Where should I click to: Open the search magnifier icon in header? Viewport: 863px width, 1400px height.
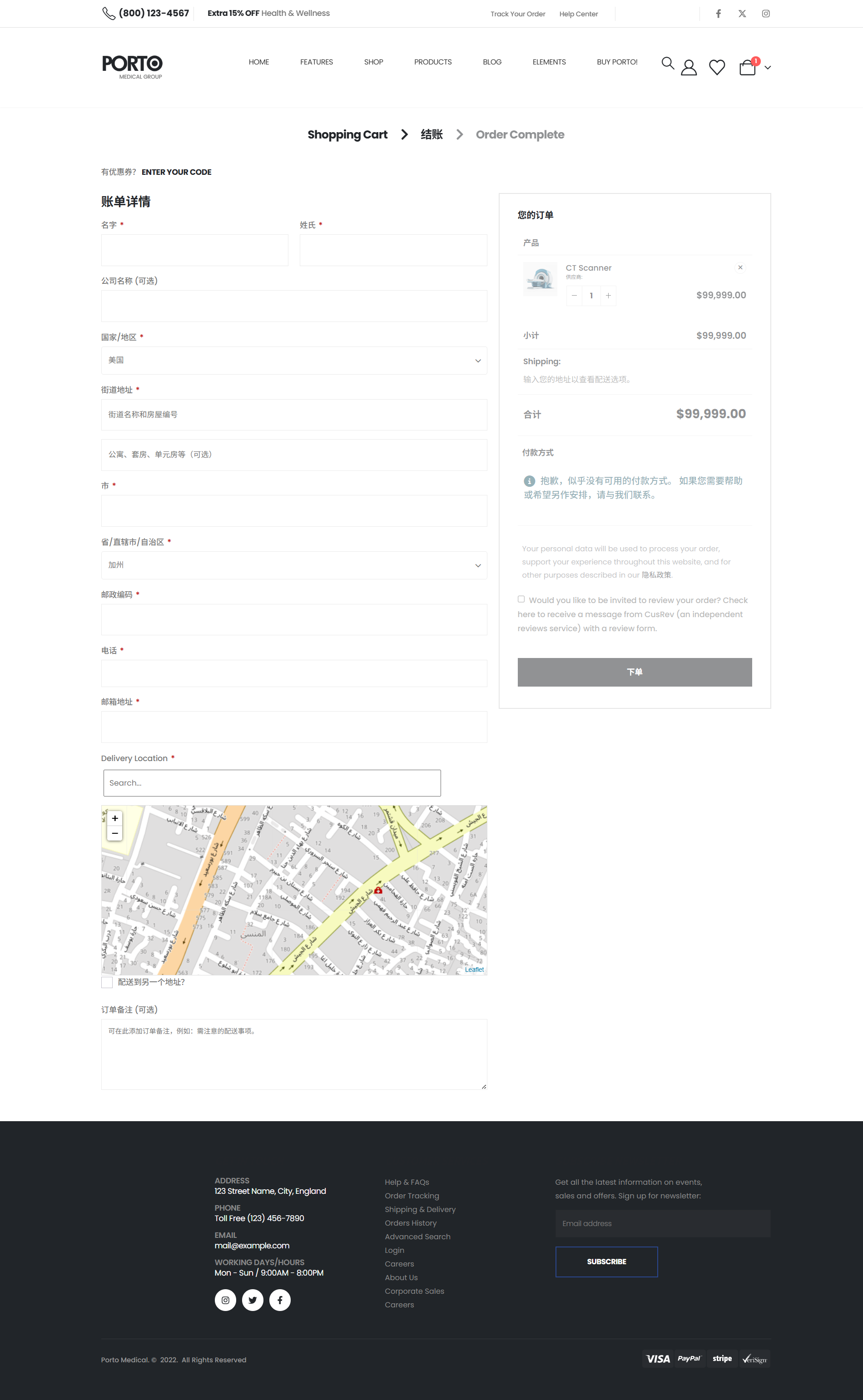click(667, 63)
